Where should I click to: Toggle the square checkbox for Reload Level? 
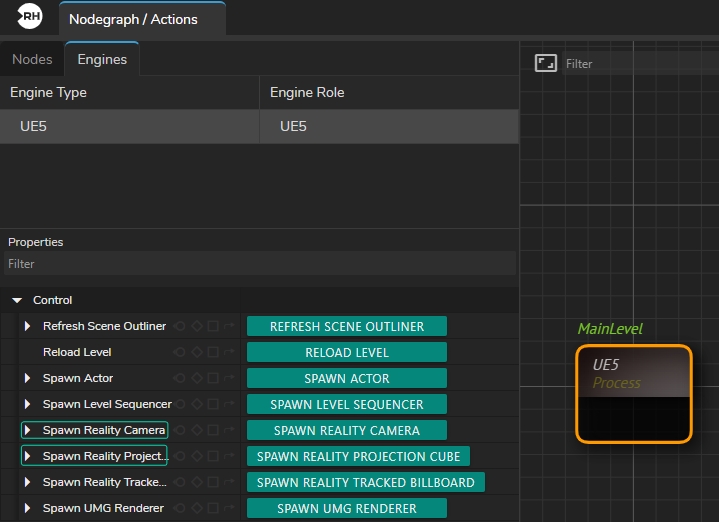[x=213, y=352]
